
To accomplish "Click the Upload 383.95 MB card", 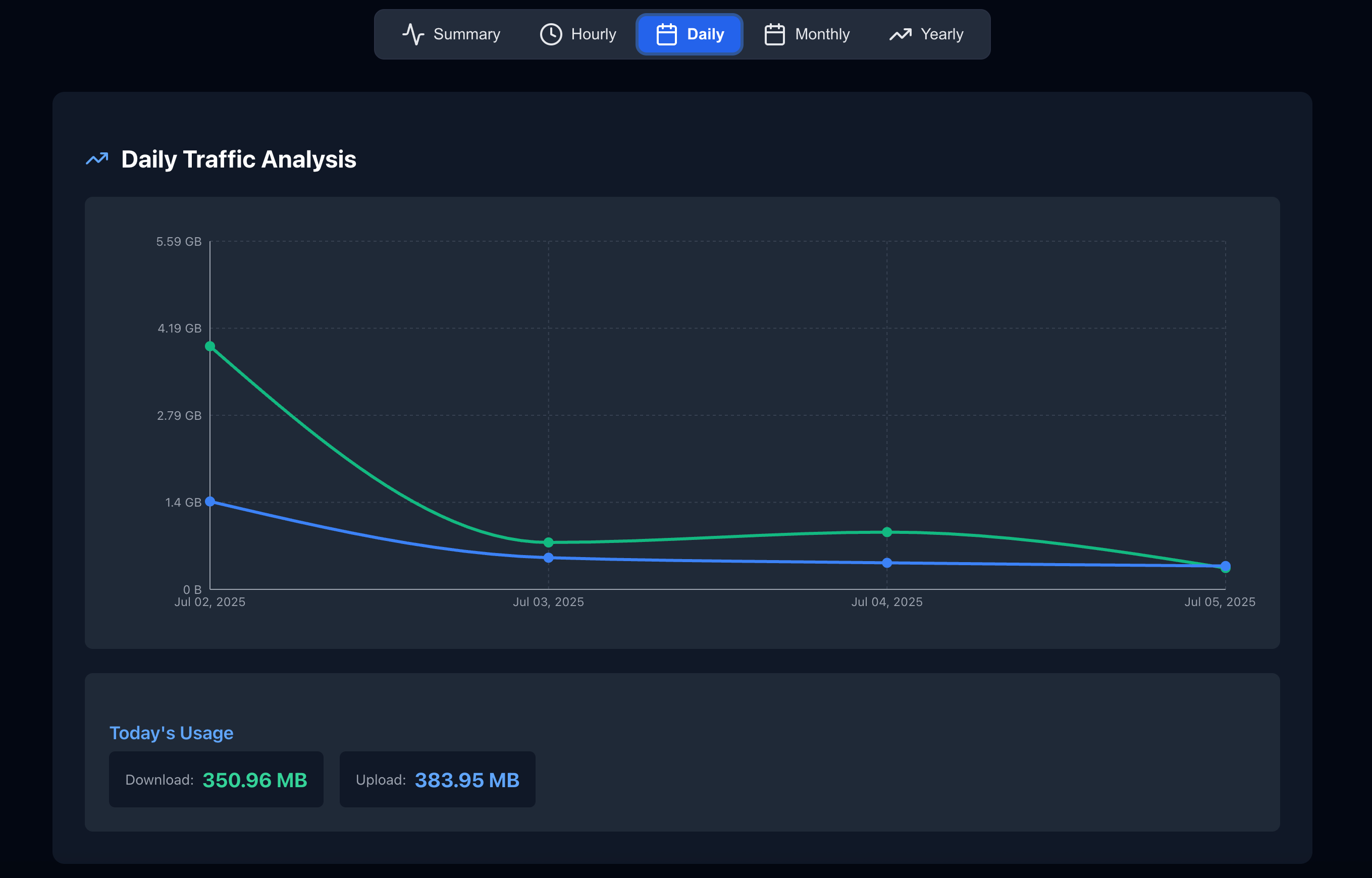I will coord(437,780).
